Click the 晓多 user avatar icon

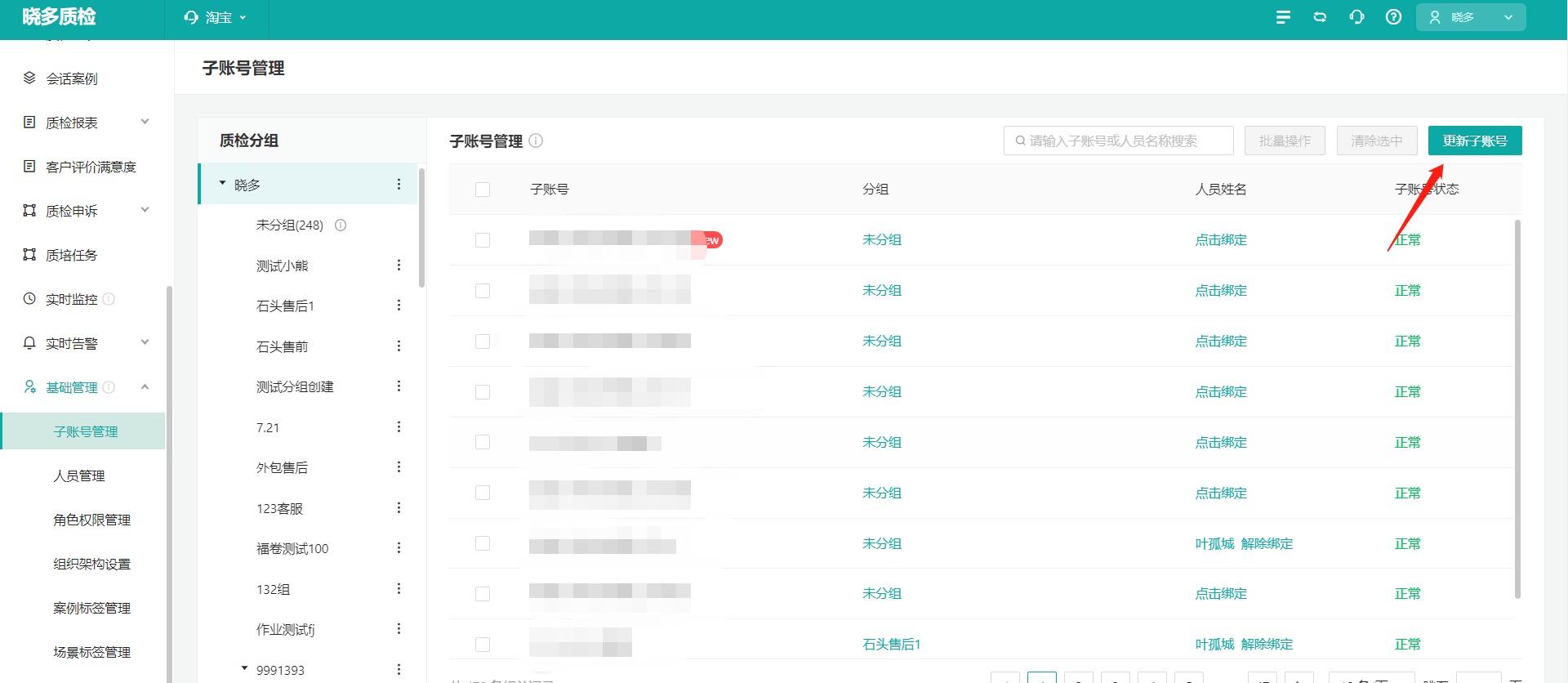pos(1435,17)
